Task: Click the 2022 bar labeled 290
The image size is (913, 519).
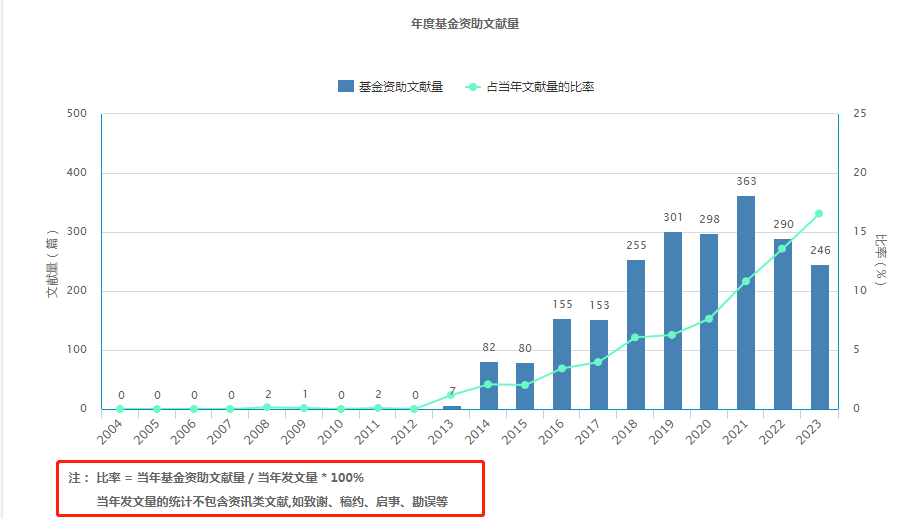Action: tap(783, 324)
